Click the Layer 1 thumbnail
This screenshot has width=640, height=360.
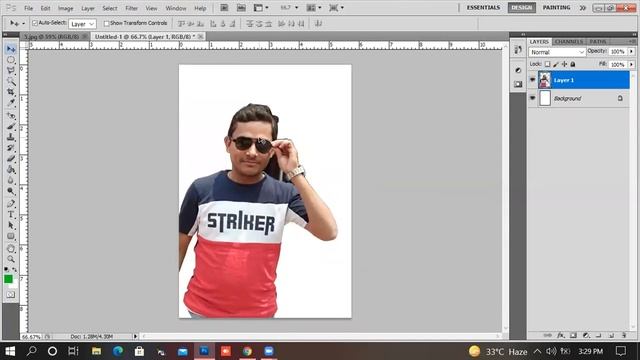coord(544,80)
